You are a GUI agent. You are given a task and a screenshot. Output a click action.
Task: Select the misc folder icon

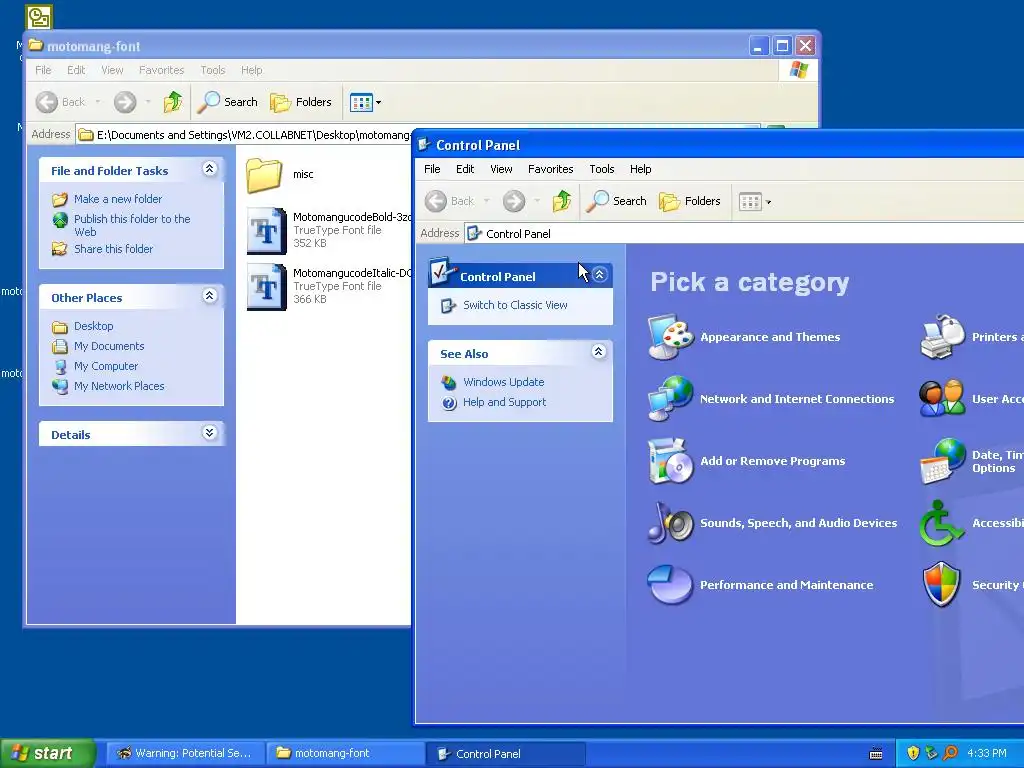point(264,175)
